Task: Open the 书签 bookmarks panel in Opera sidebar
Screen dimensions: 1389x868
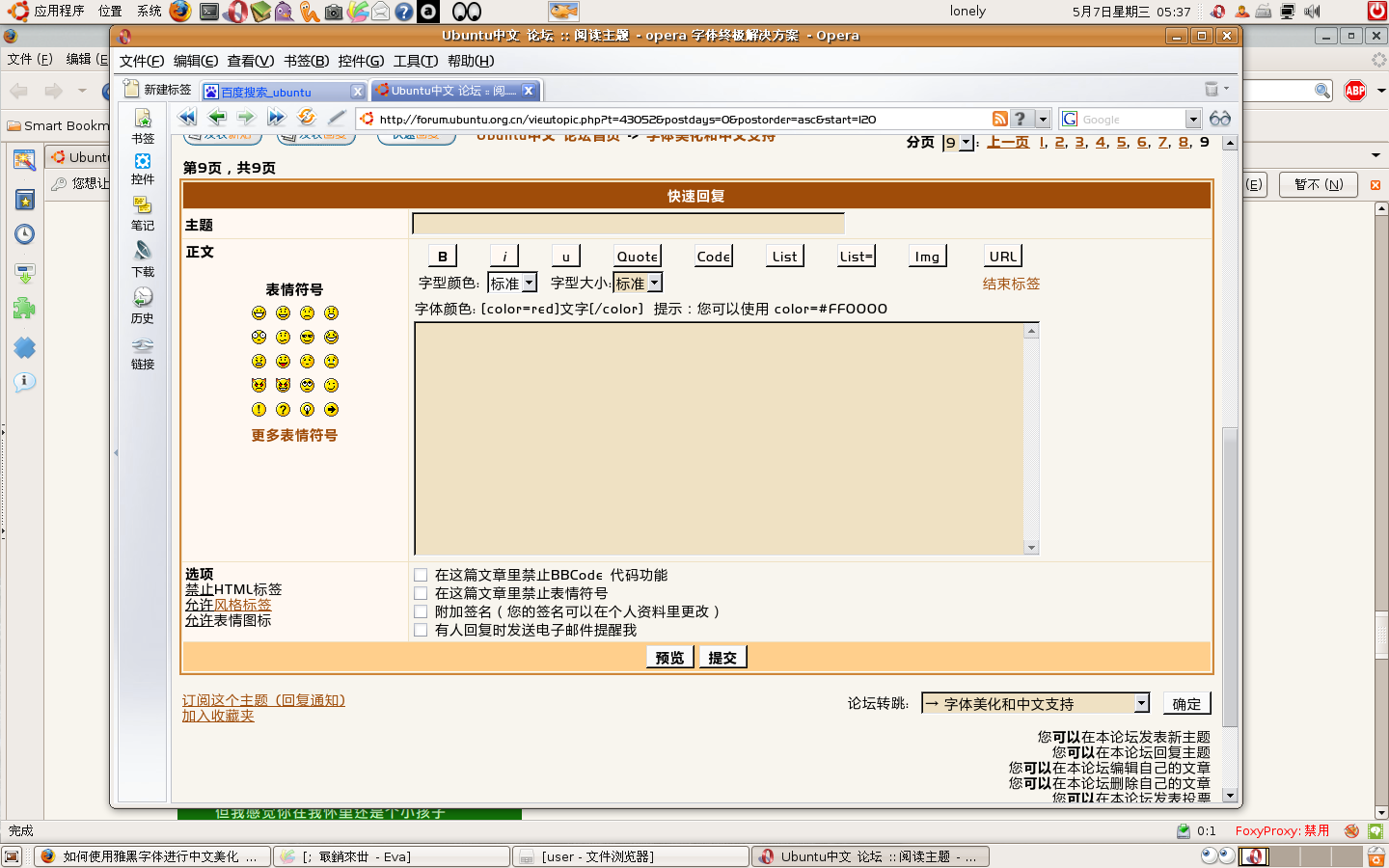Action: pos(143,126)
